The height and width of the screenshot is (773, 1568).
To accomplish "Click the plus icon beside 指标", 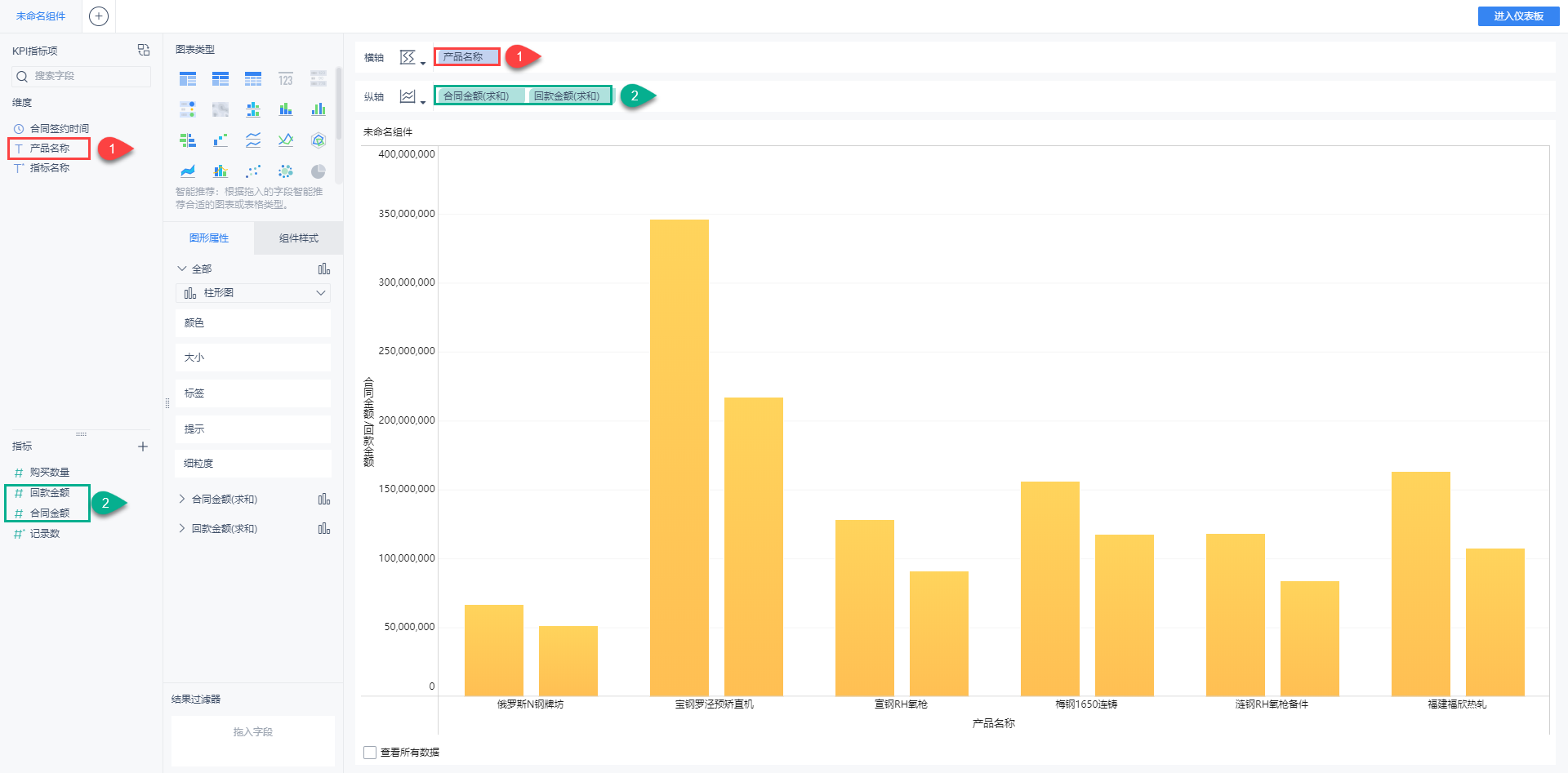I will (143, 446).
